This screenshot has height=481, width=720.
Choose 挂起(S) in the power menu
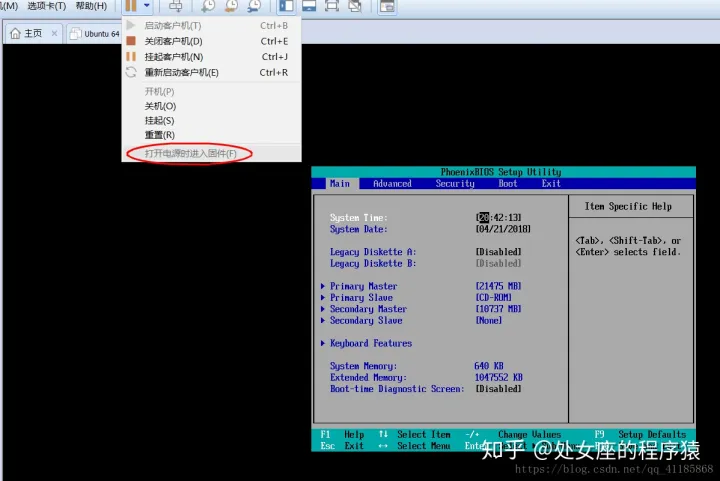[x=211, y=121]
